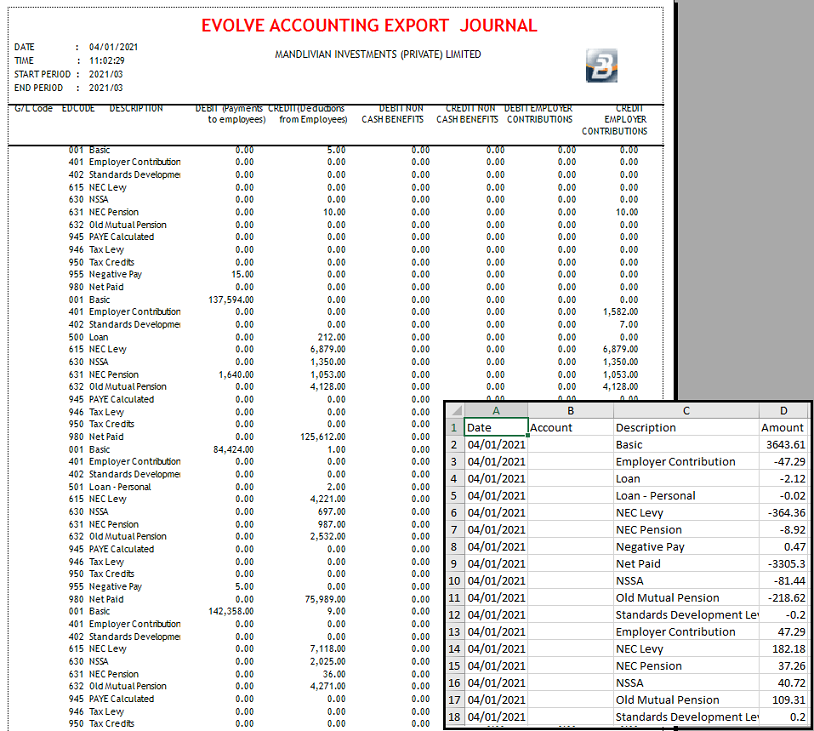Click the Old Mutual Pension credit value 4,271.00

[x=328, y=686]
